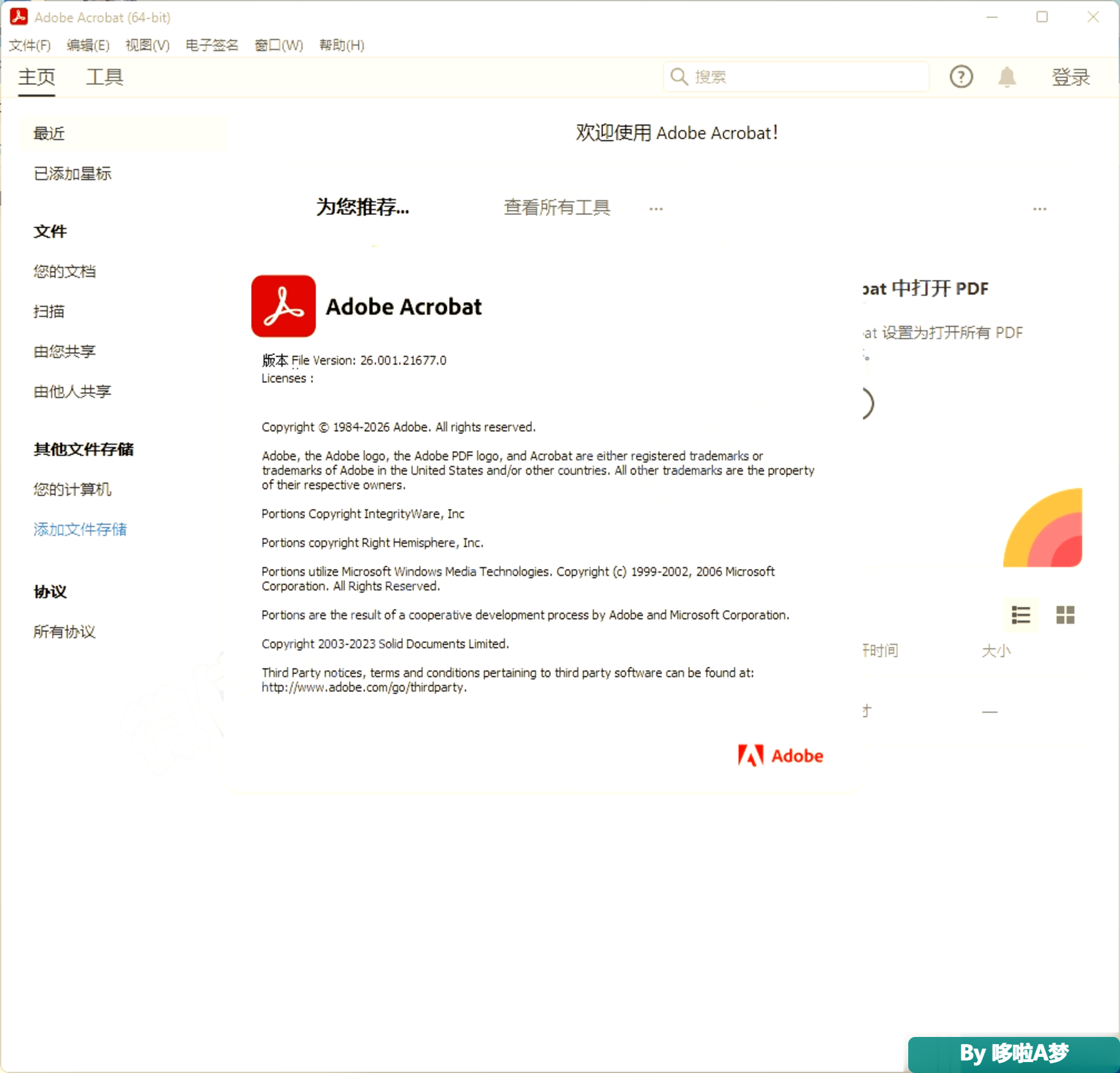Open 由他人共享 in the sidebar
This screenshot has width=1120, height=1073.
[73, 391]
